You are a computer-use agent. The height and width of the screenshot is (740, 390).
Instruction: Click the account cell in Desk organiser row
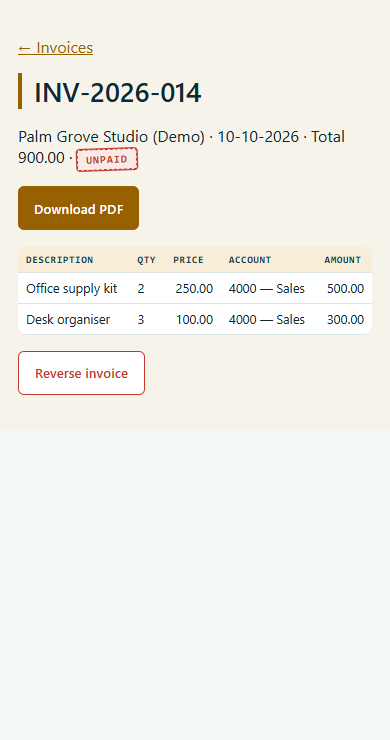pyautogui.click(x=267, y=320)
